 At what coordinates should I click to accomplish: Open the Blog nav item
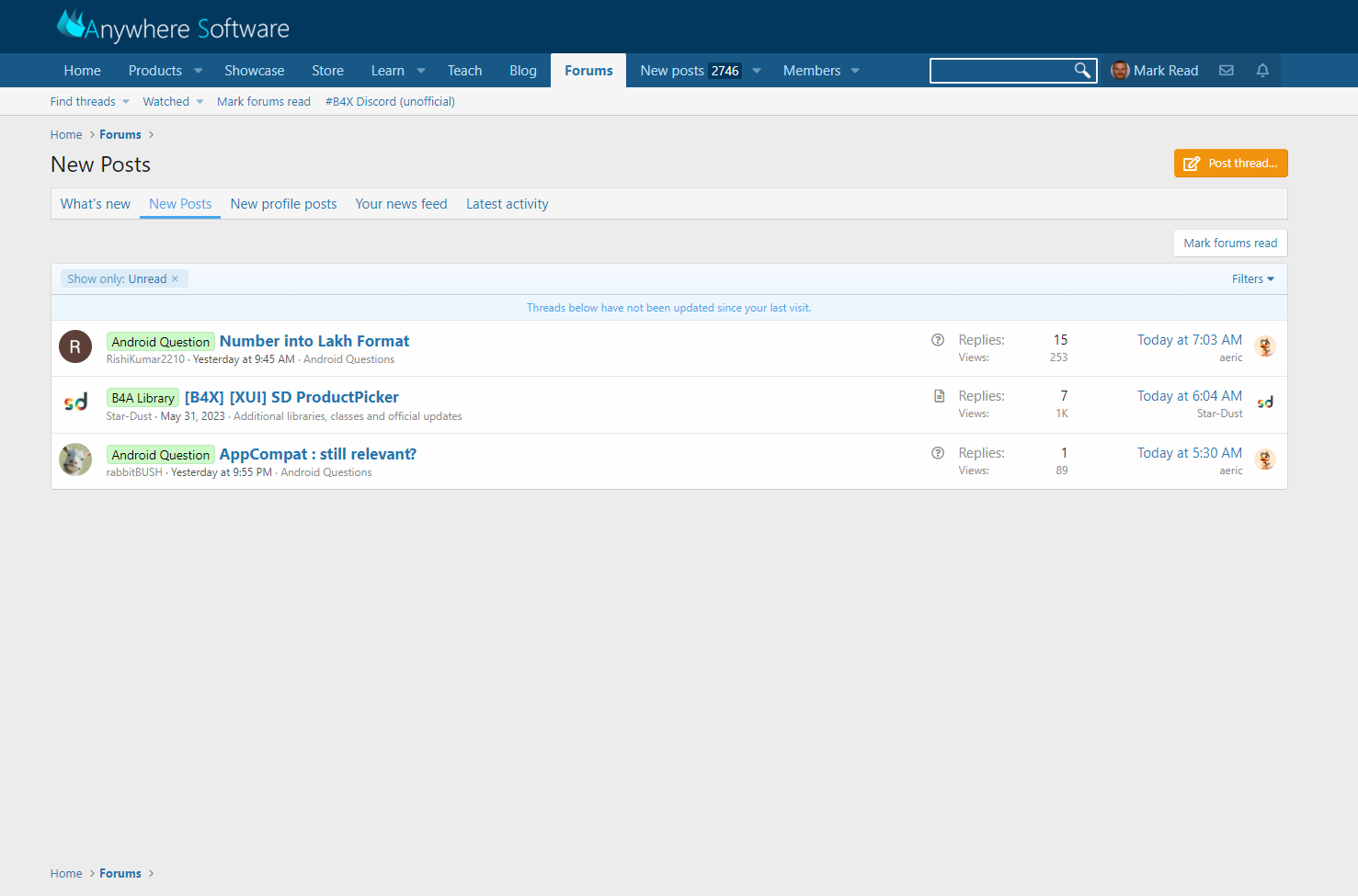[523, 71]
